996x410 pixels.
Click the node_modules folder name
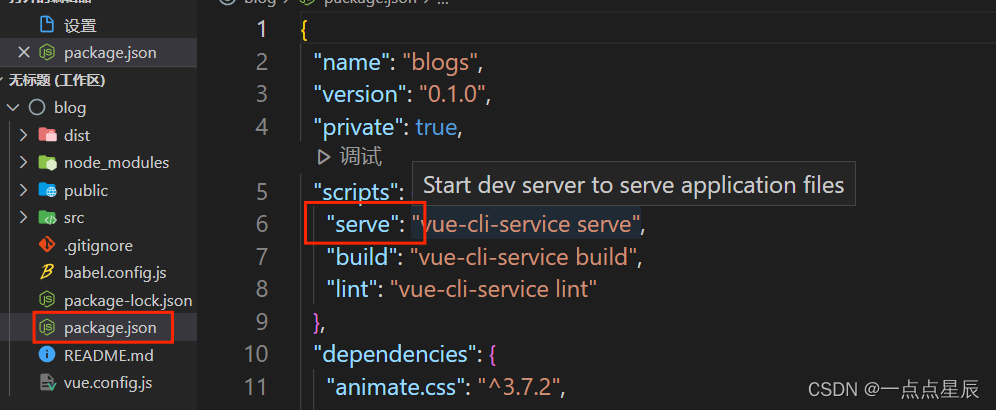click(x=117, y=163)
